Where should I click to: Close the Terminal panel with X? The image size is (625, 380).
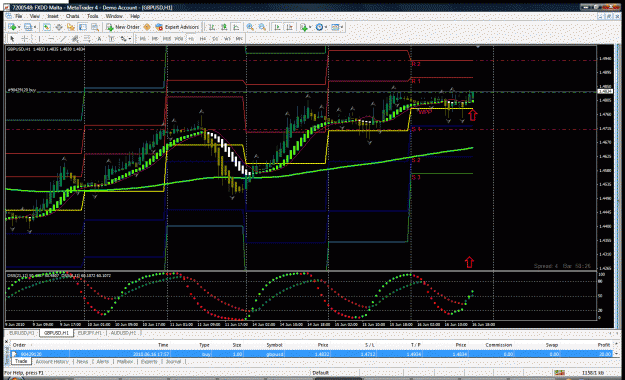tap(6, 342)
